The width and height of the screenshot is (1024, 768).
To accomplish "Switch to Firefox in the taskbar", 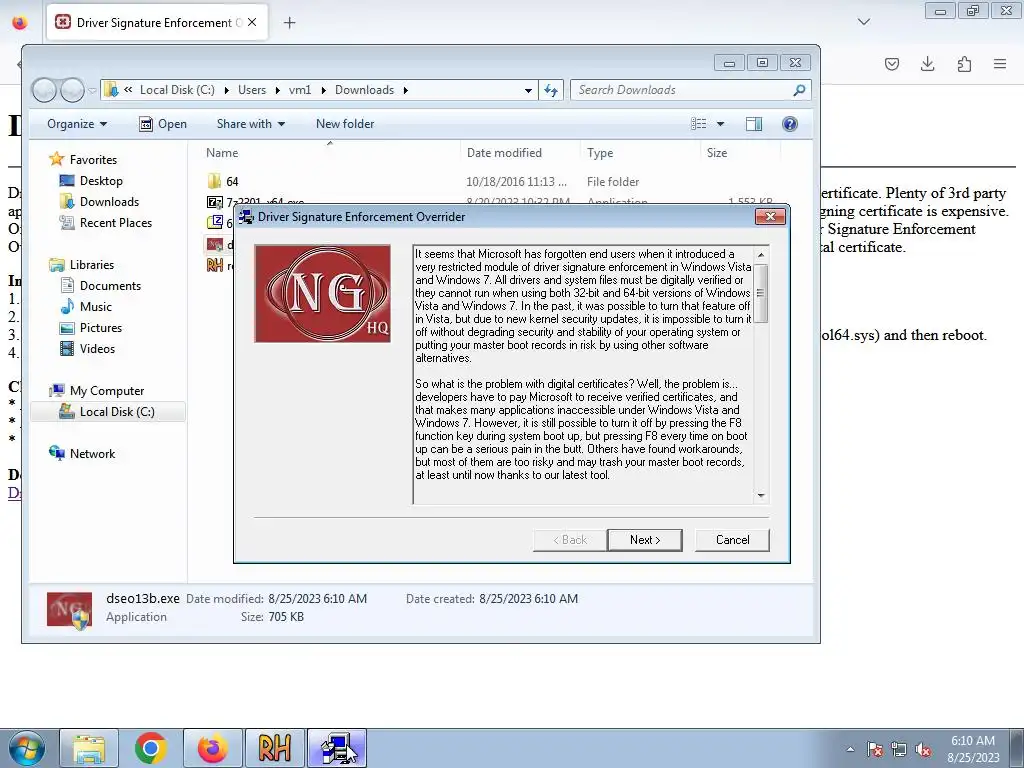I will pyautogui.click(x=212, y=748).
